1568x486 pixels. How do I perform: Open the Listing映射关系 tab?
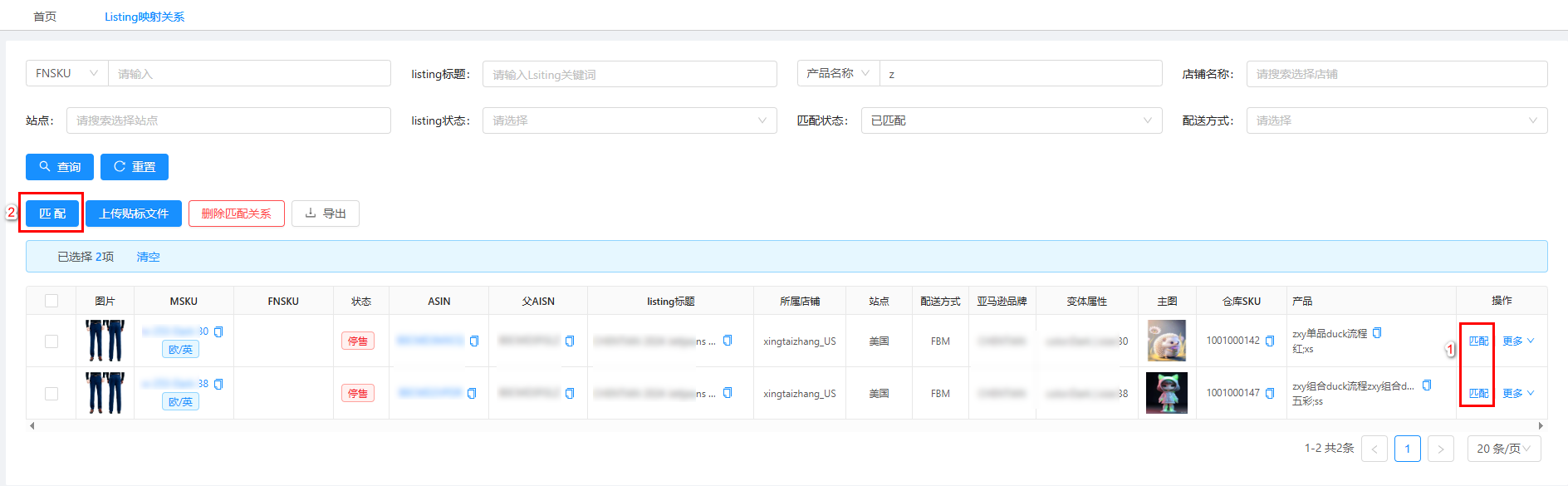click(x=145, y=17)
